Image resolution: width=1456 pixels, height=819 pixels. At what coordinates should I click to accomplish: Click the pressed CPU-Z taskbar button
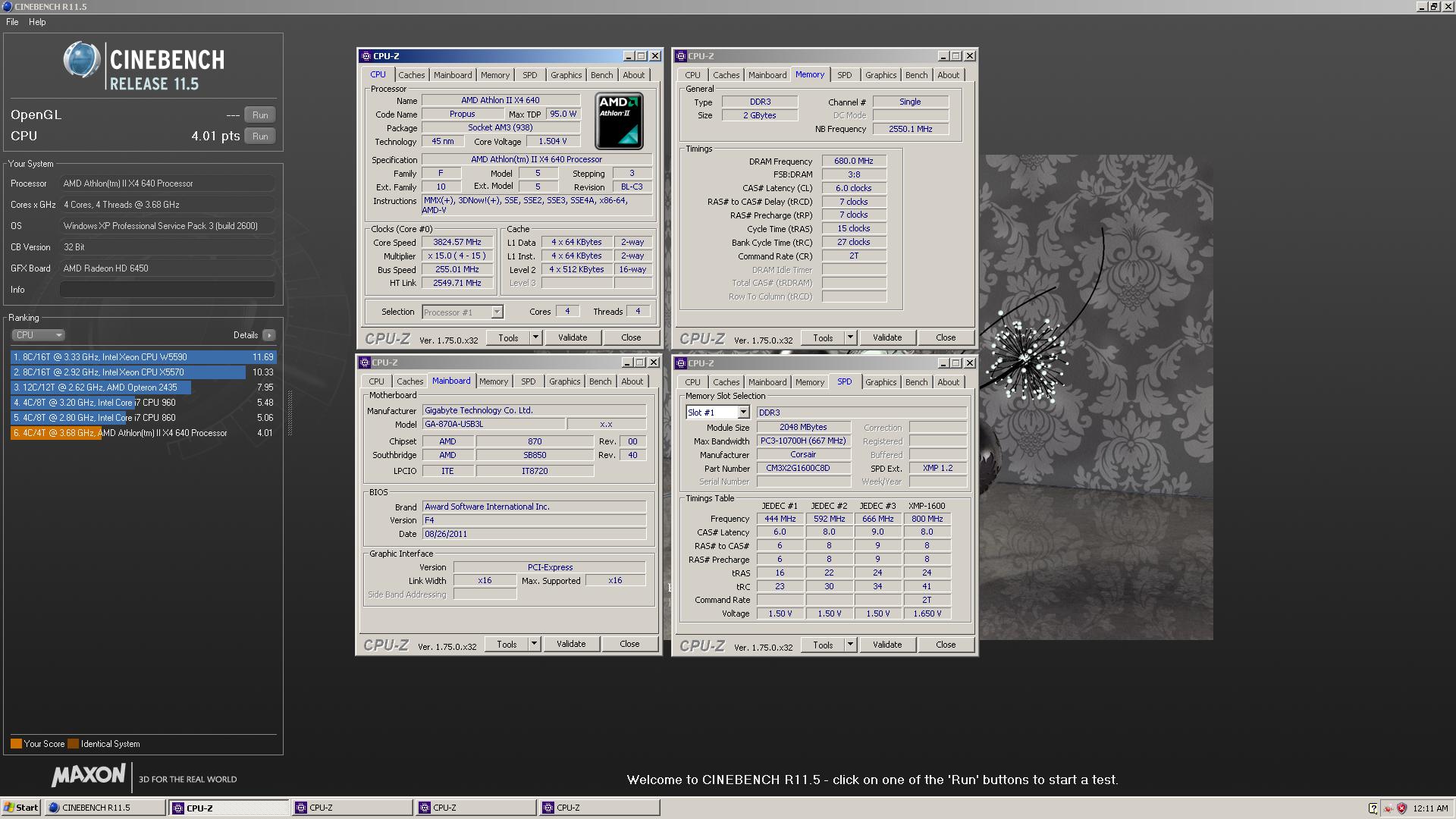229,808
